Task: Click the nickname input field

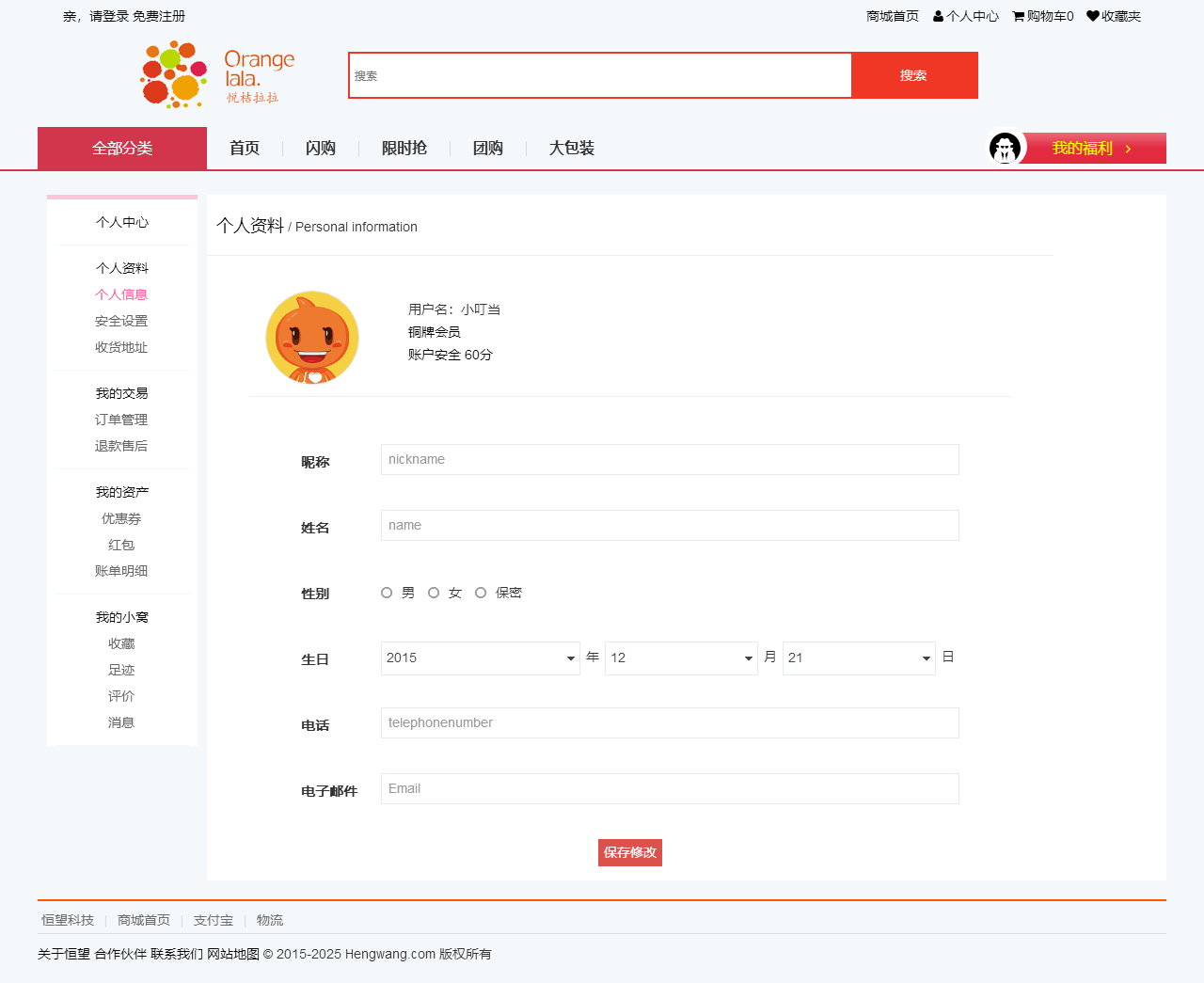Action: click(x=669, y=460)
